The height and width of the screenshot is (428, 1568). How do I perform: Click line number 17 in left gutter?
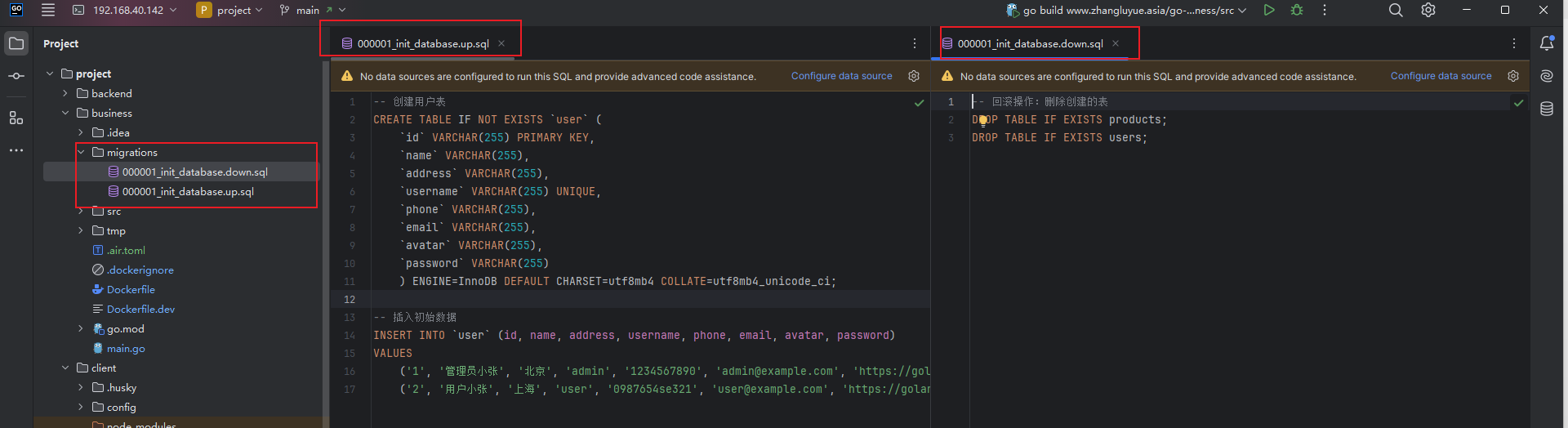coord(350,389)
